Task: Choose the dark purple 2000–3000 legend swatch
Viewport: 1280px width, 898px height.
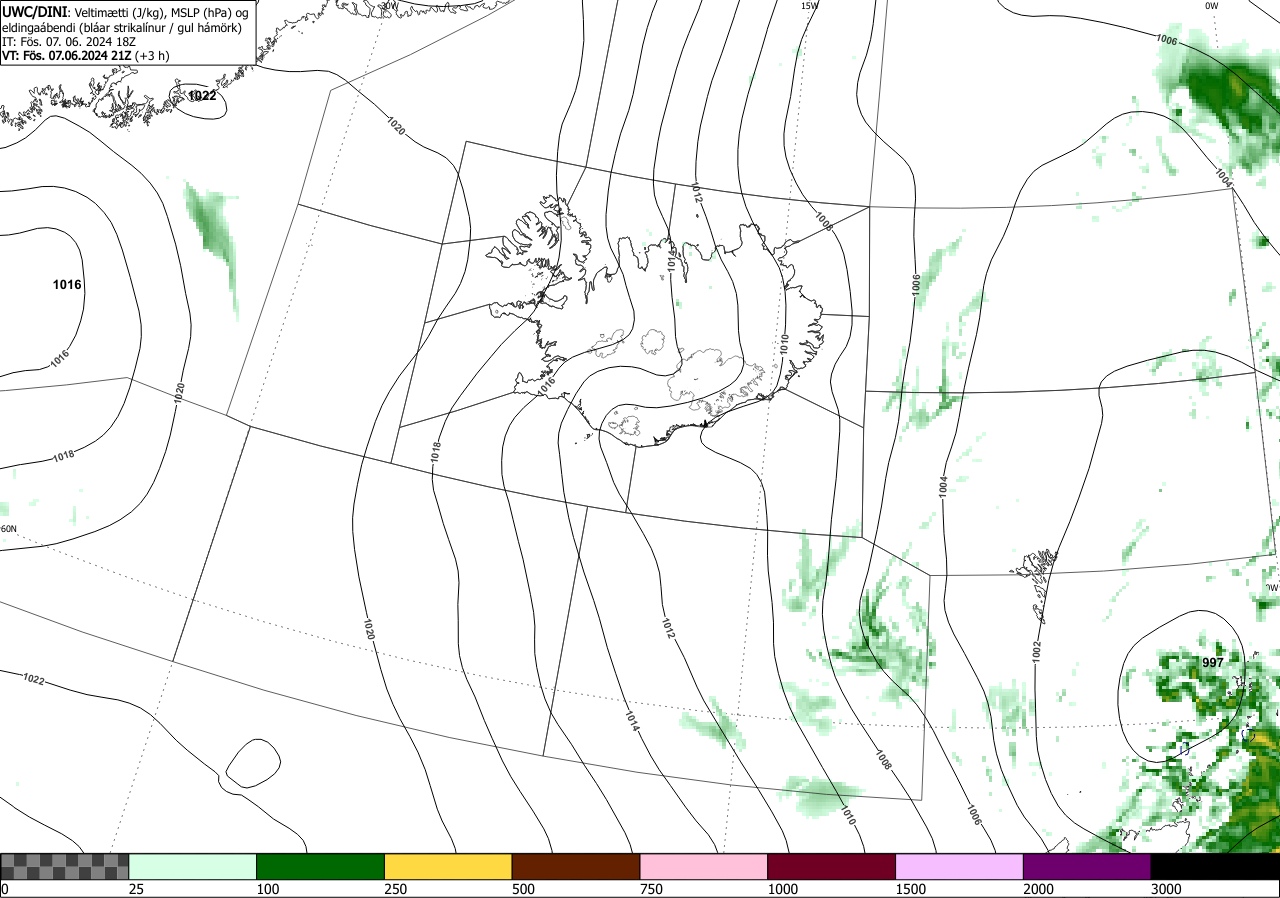Action: [1087, 866]
